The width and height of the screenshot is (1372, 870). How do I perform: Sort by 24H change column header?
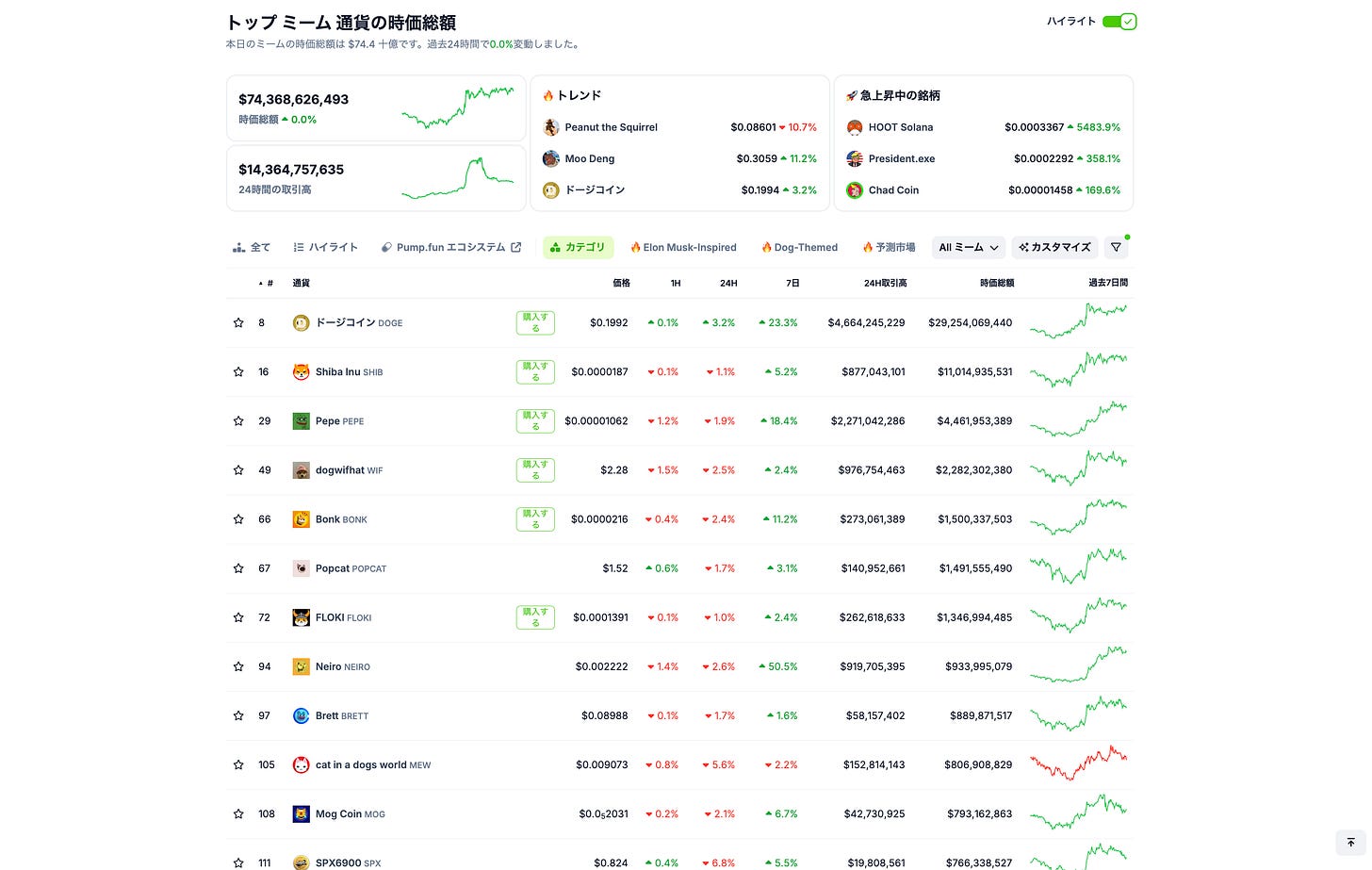click(x=728, y=283)
